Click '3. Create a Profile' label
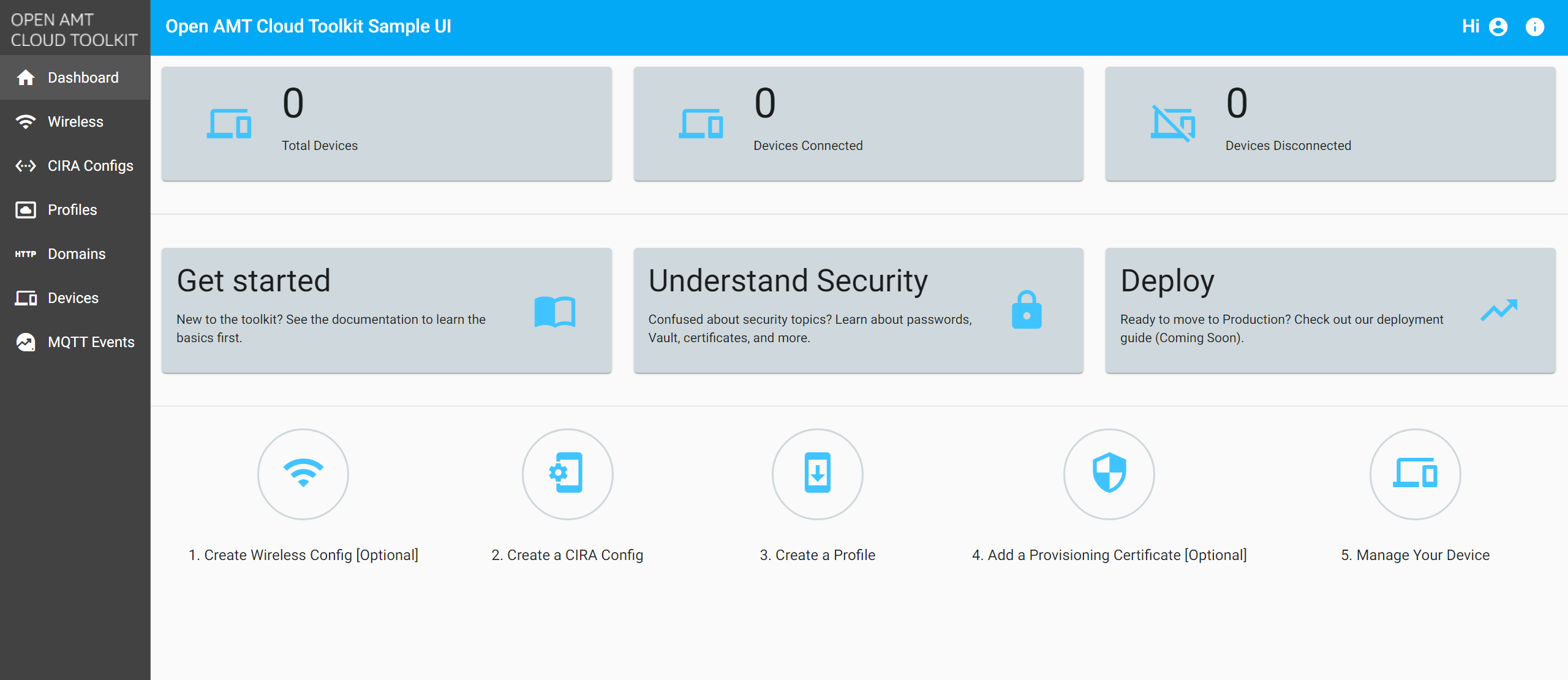 [x=818, y=555]
